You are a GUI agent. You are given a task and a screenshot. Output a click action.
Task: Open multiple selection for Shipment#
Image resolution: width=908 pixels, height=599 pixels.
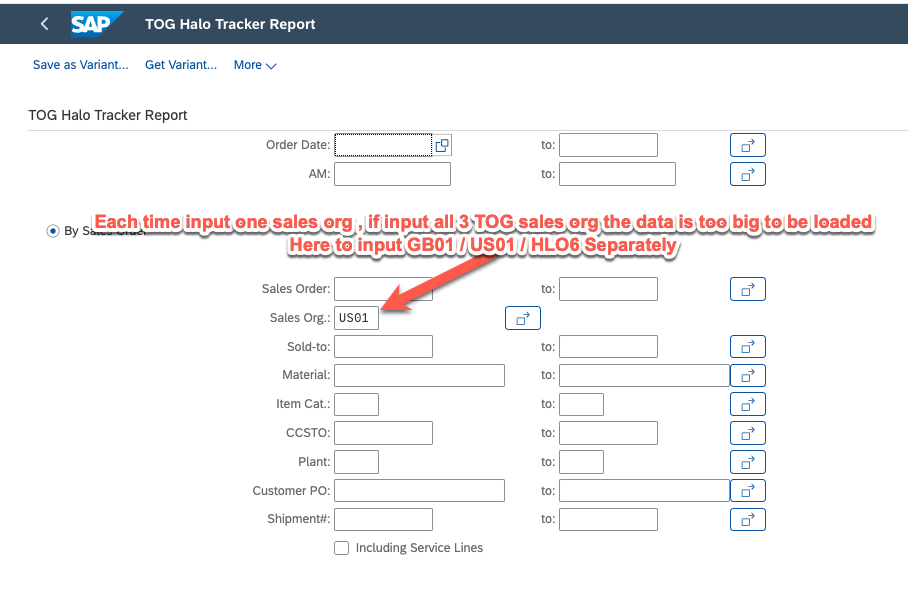click(747, 520)
